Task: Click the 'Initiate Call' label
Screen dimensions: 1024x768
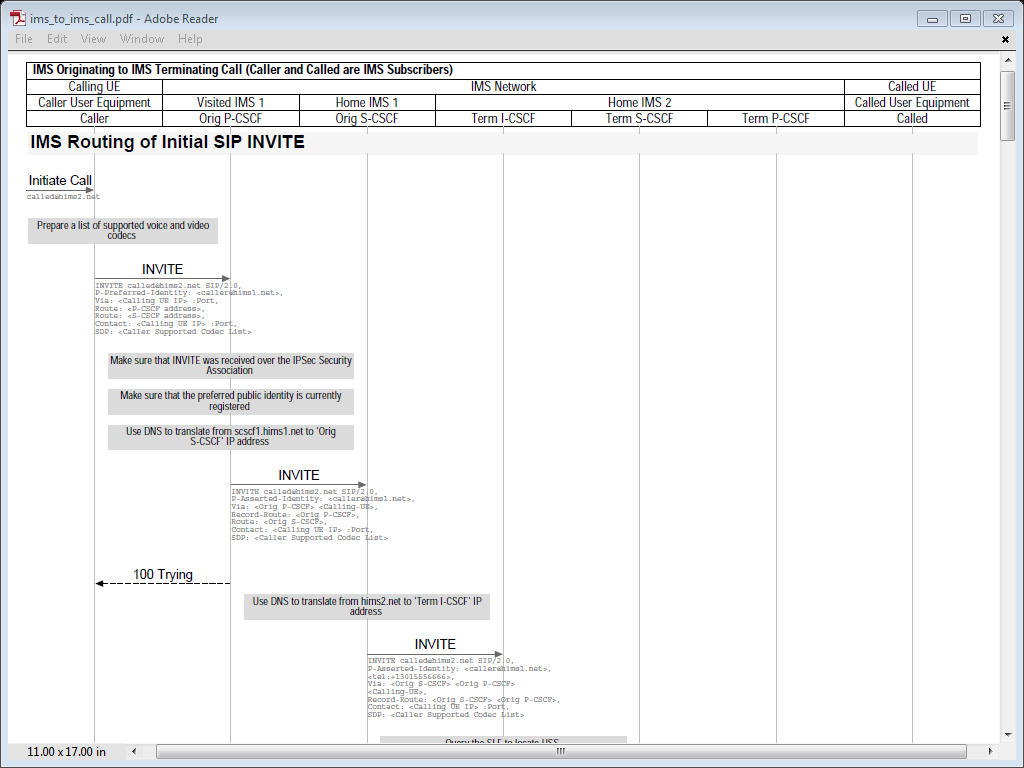Action: pos(60,180)
